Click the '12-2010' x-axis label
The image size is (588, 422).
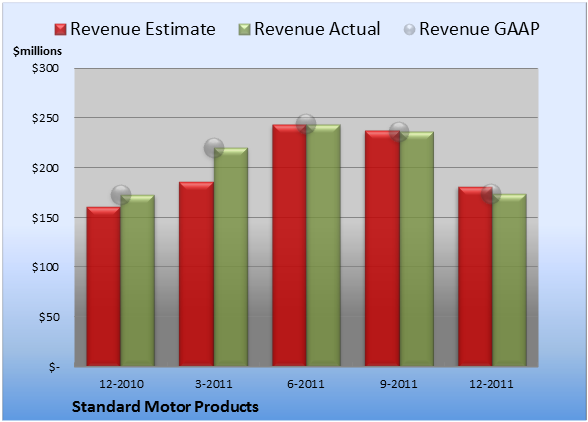(121, 384)
